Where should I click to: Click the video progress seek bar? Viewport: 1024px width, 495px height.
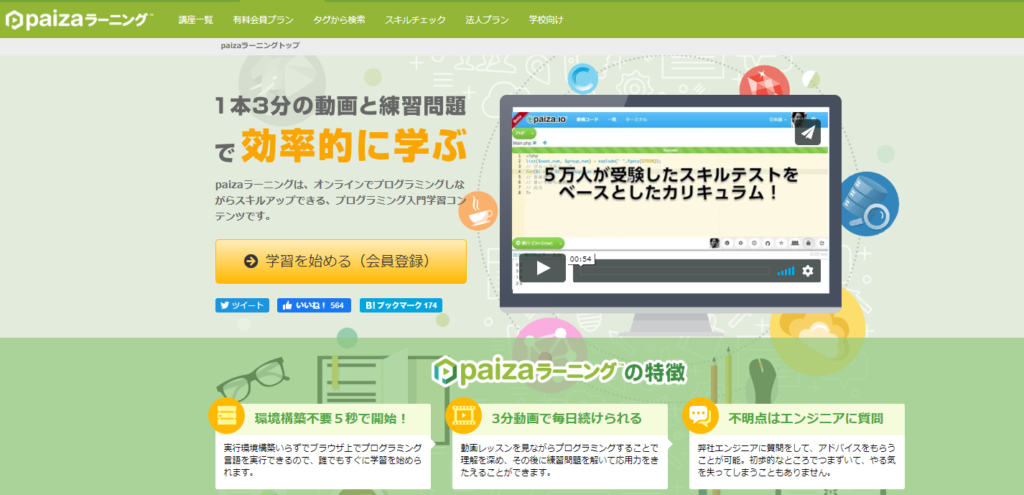point(675,271)
